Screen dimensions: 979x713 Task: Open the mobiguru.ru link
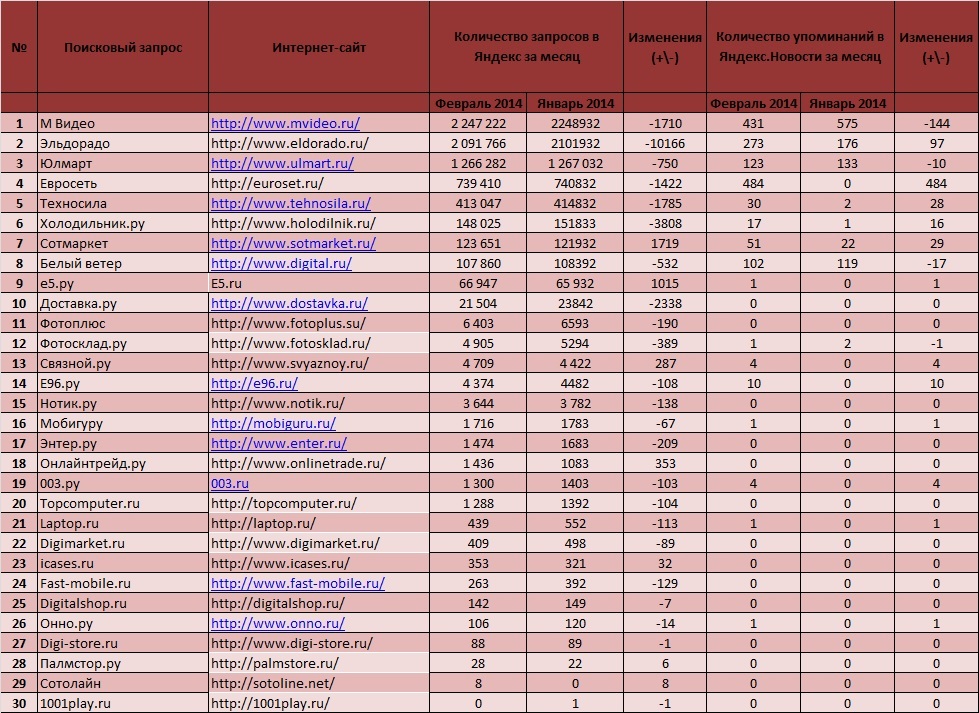click(x=273, y=423)
